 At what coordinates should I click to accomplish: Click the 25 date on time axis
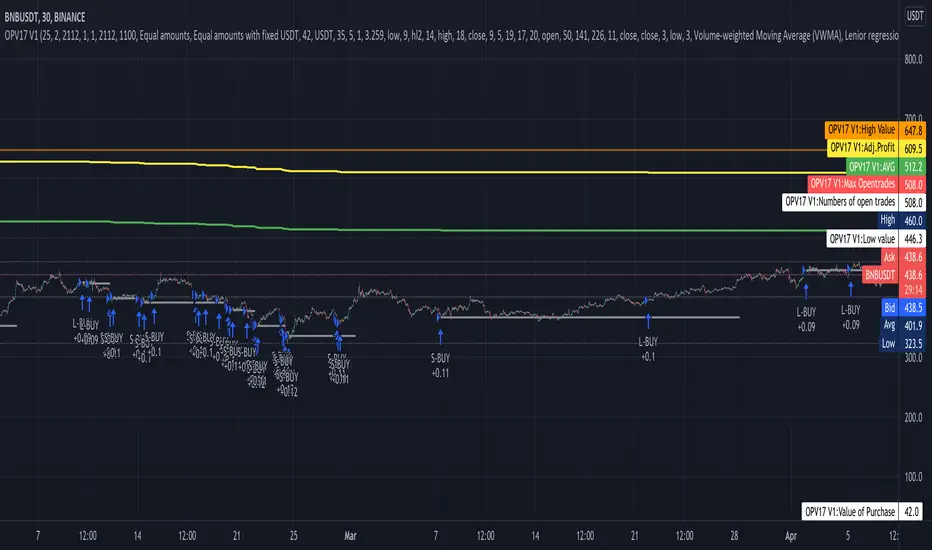(x=294, y=536)
